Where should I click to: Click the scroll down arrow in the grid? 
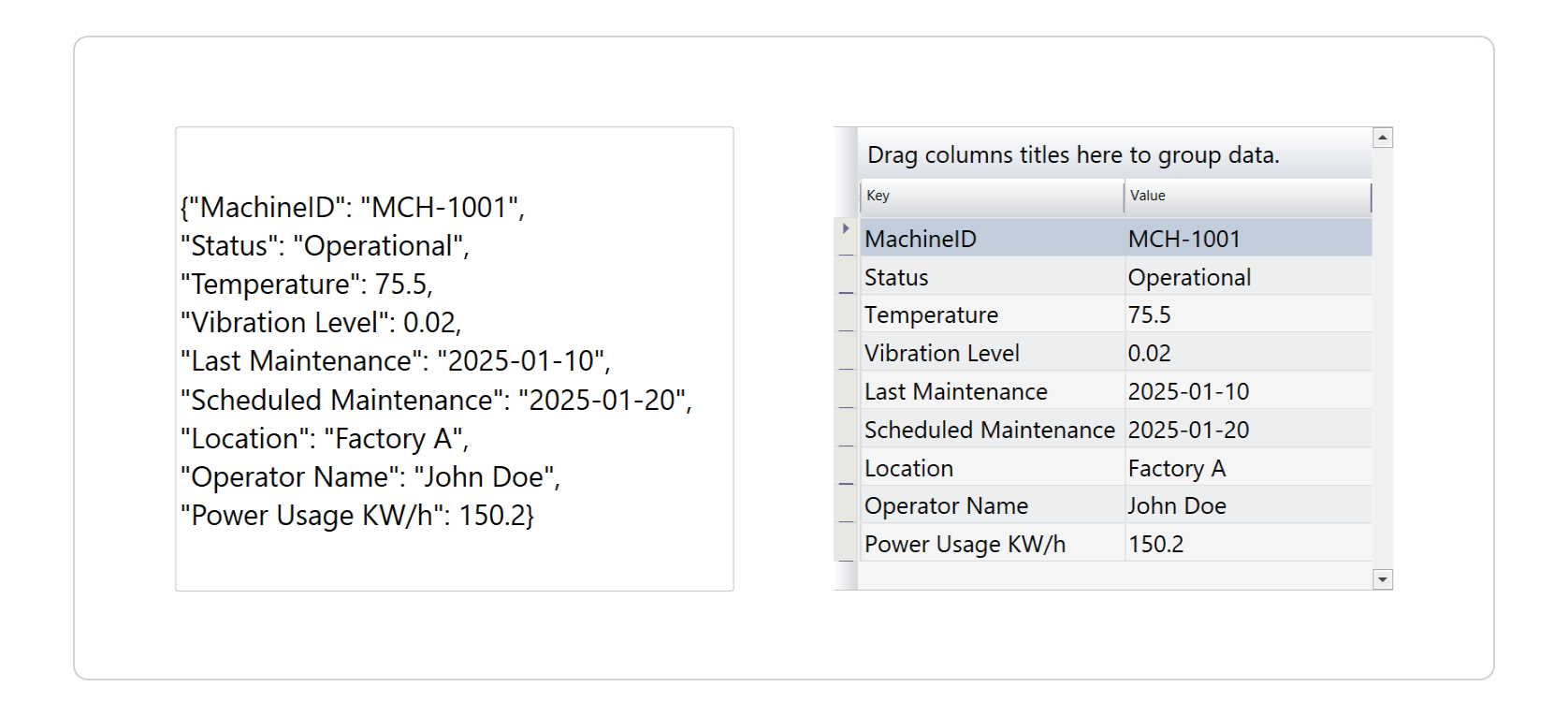pos(1383,579)
